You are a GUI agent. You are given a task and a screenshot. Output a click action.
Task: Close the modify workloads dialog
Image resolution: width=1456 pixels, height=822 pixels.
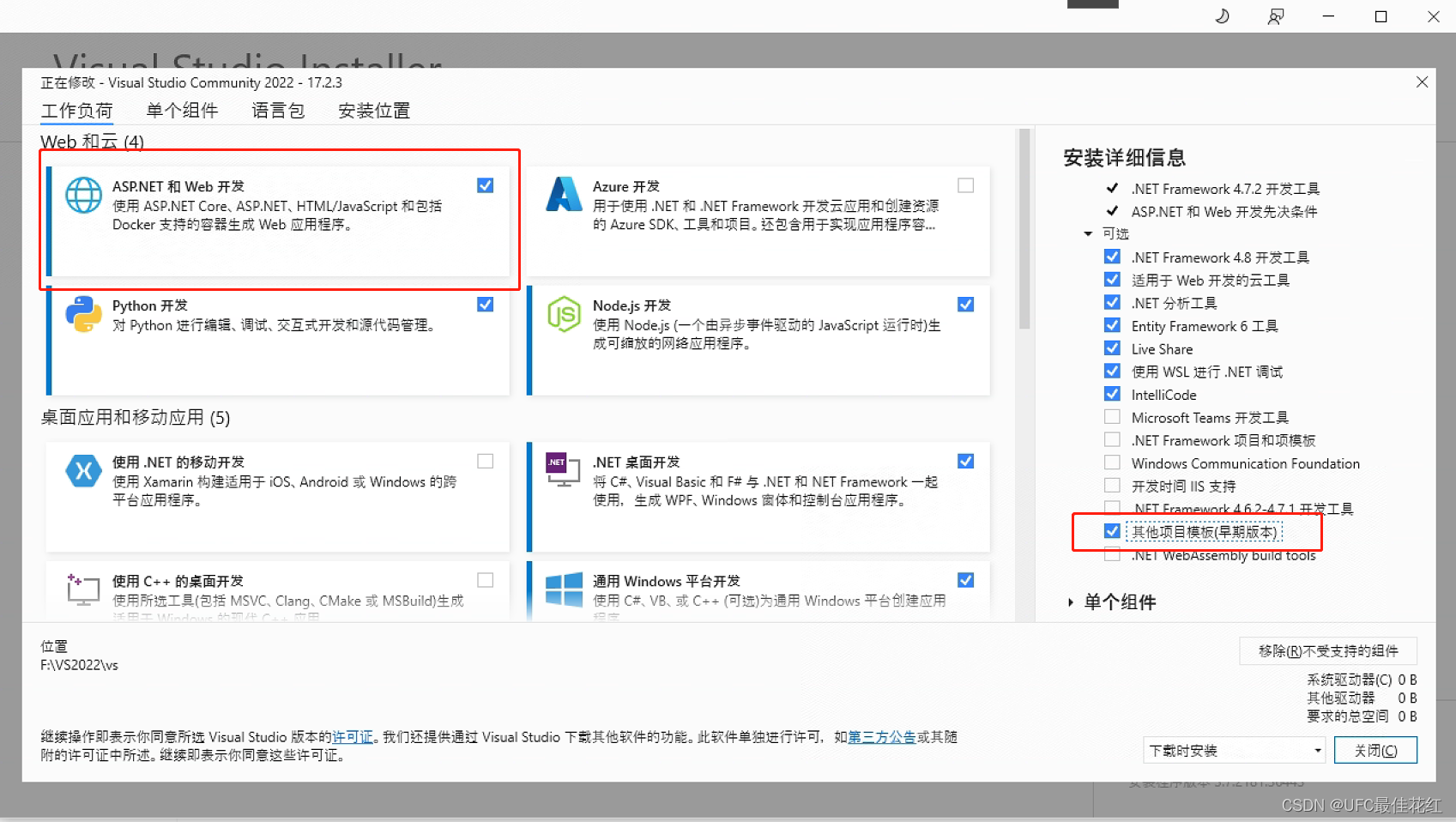(x=1422, y=82)
